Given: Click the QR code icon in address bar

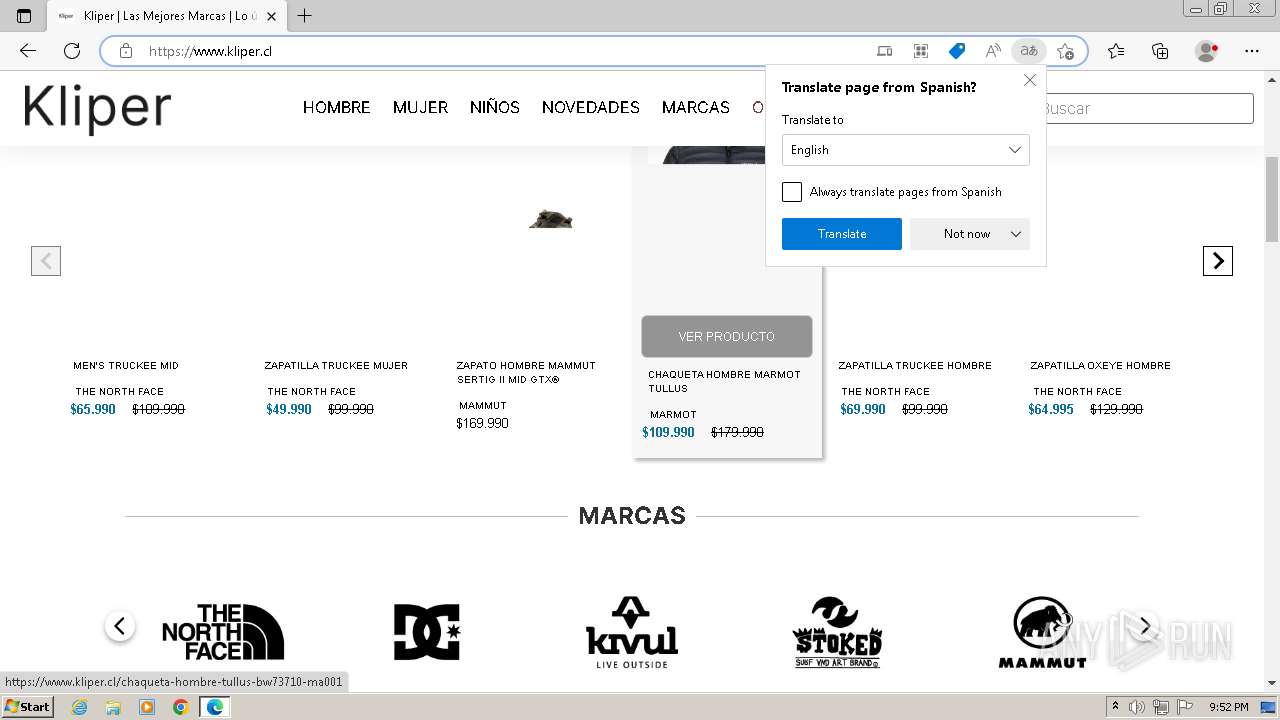Looking at the screenshot, I should 921,51.
